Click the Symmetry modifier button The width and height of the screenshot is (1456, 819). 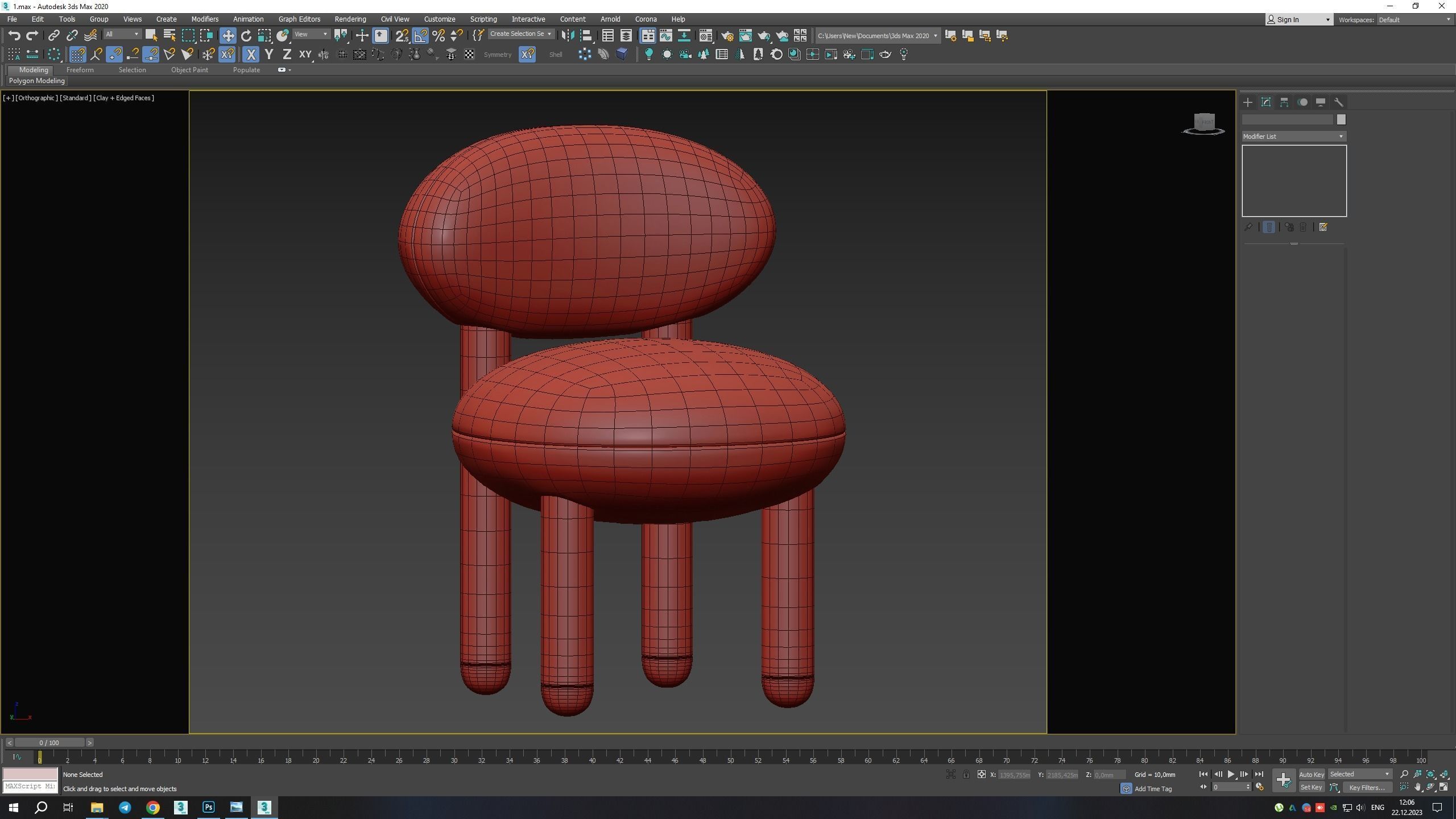pos(498,55)
